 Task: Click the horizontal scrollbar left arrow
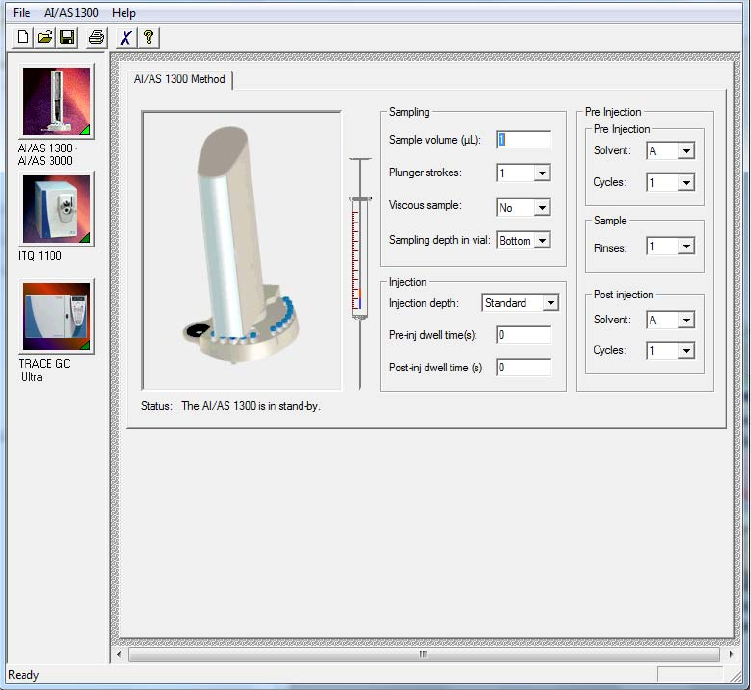(119, 654)
